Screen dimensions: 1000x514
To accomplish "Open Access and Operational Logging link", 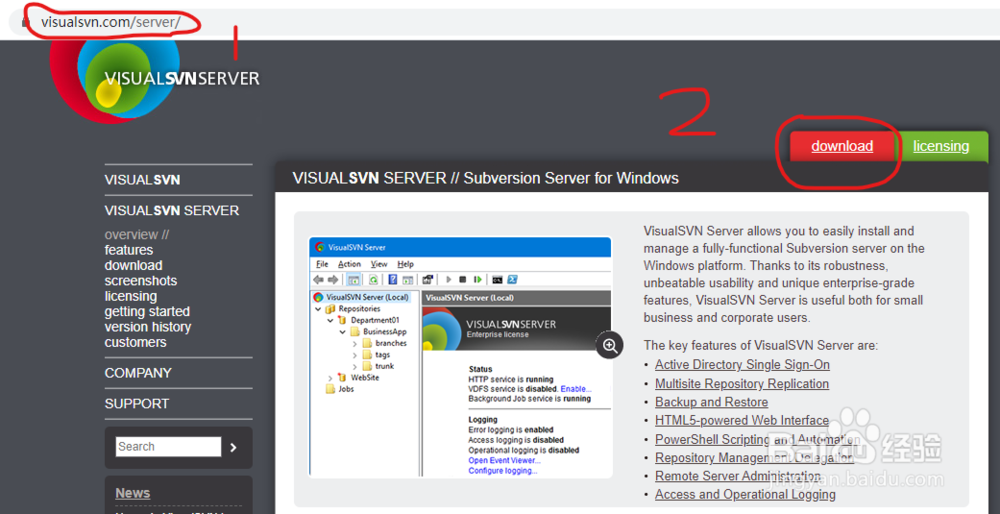I will click(745, 495).
